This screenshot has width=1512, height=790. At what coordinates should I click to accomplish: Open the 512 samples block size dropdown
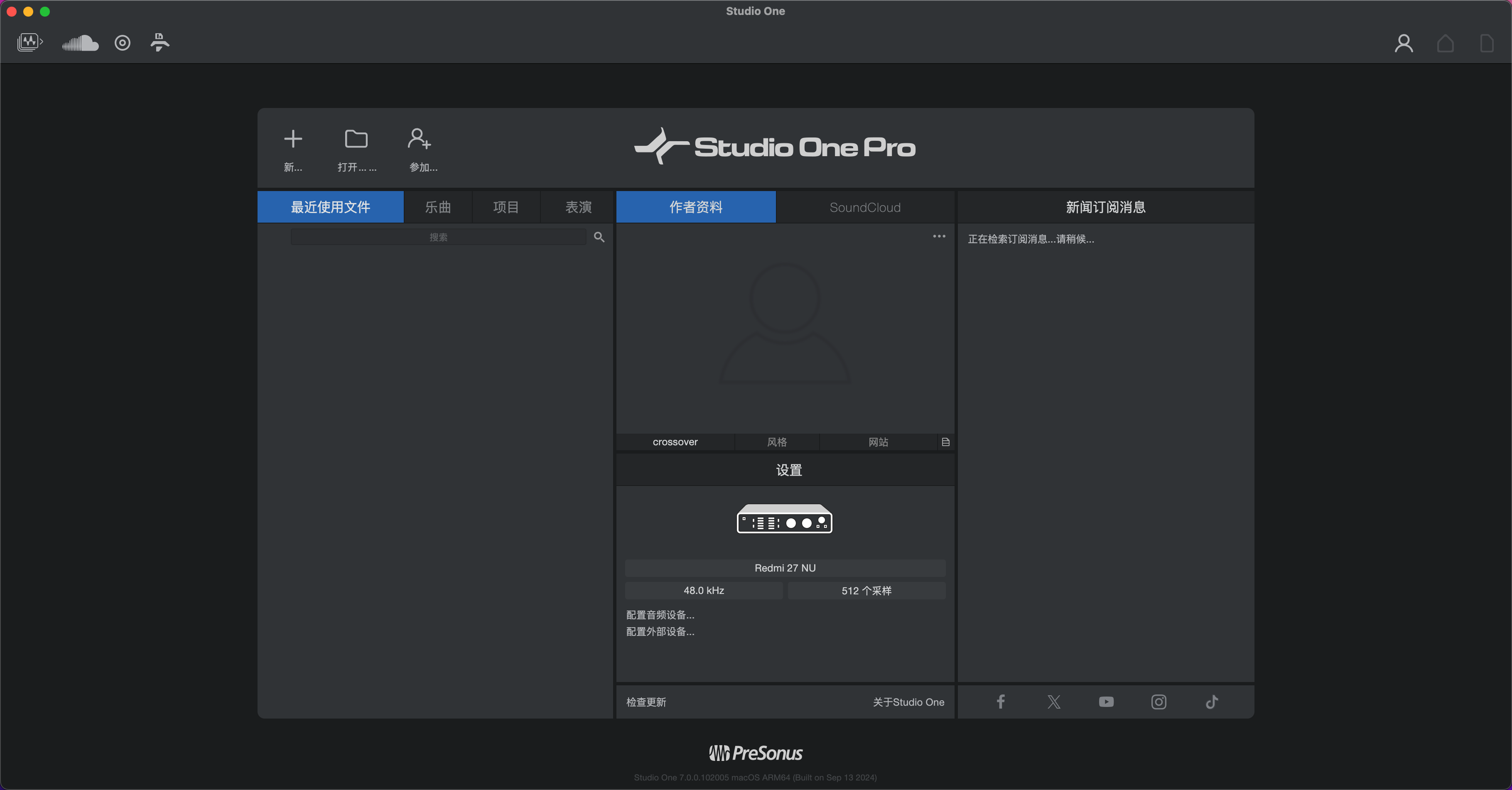click(866, 591)
